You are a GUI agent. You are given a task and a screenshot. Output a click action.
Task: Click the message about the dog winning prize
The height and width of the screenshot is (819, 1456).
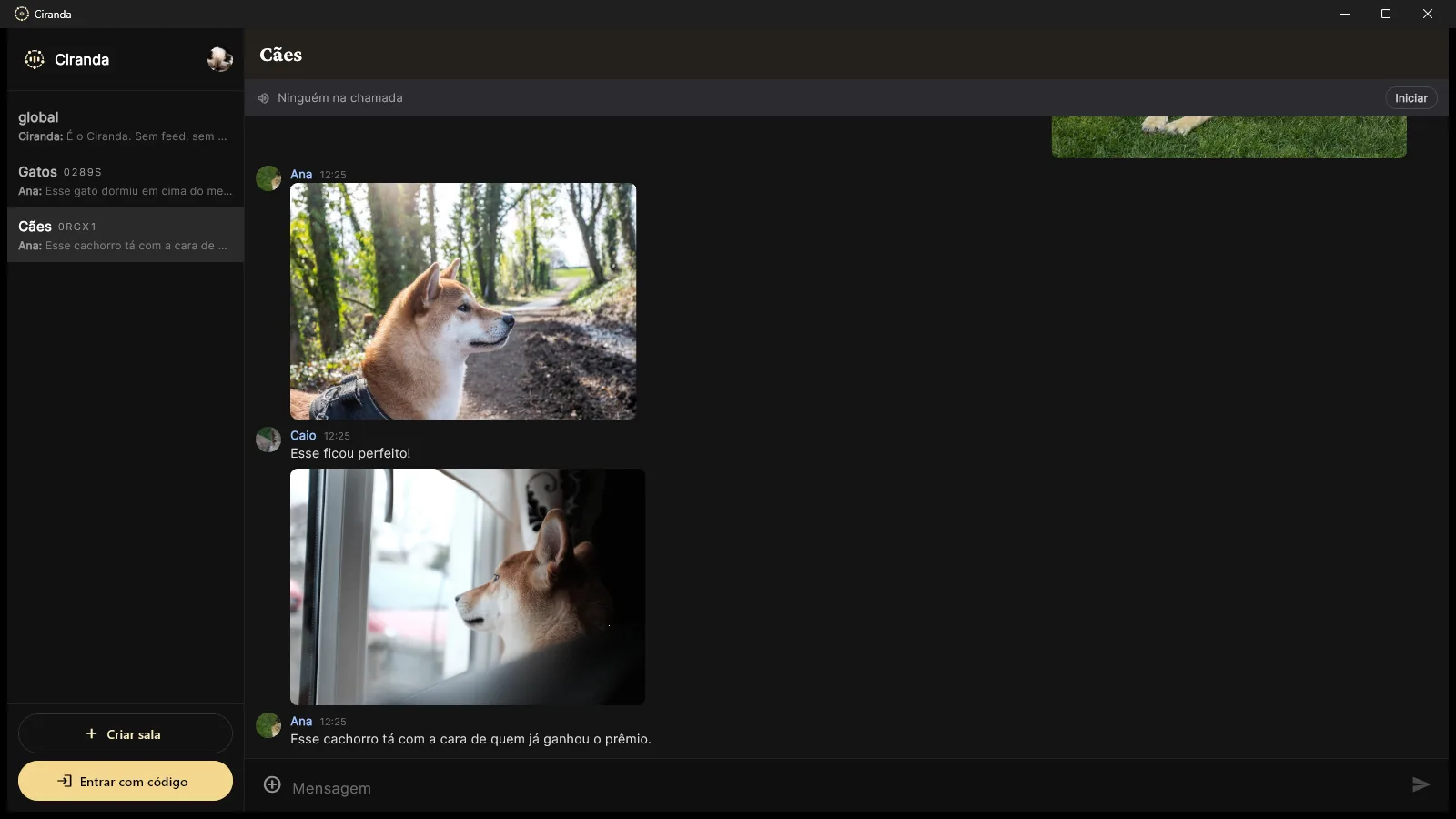(470, 739)
